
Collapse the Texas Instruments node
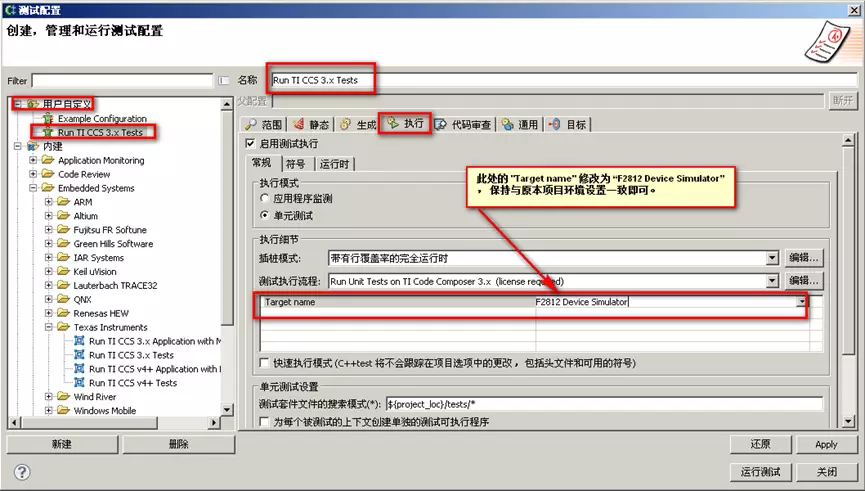coord(49,327)
